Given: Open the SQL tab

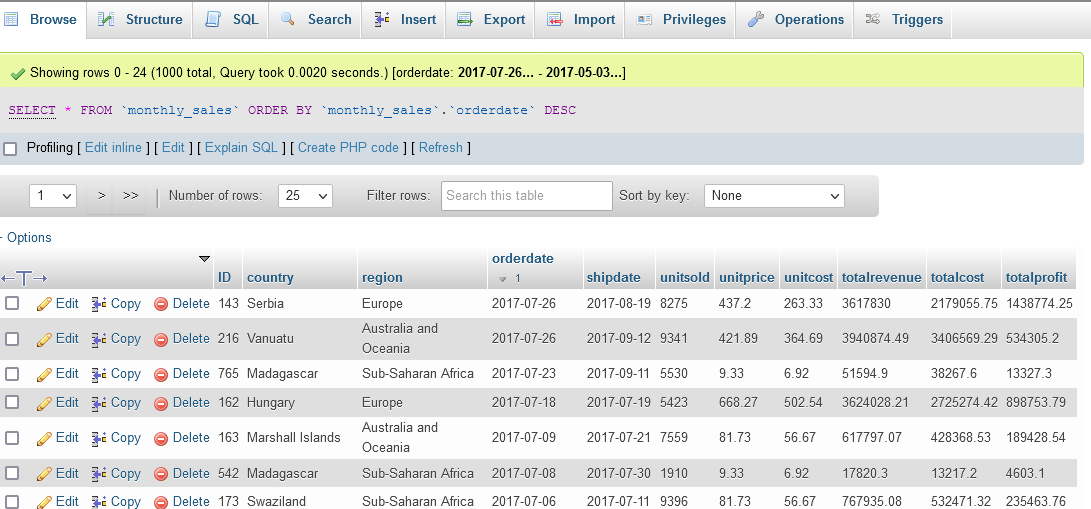Looking at the screenshot, I should tap(232, 19).
